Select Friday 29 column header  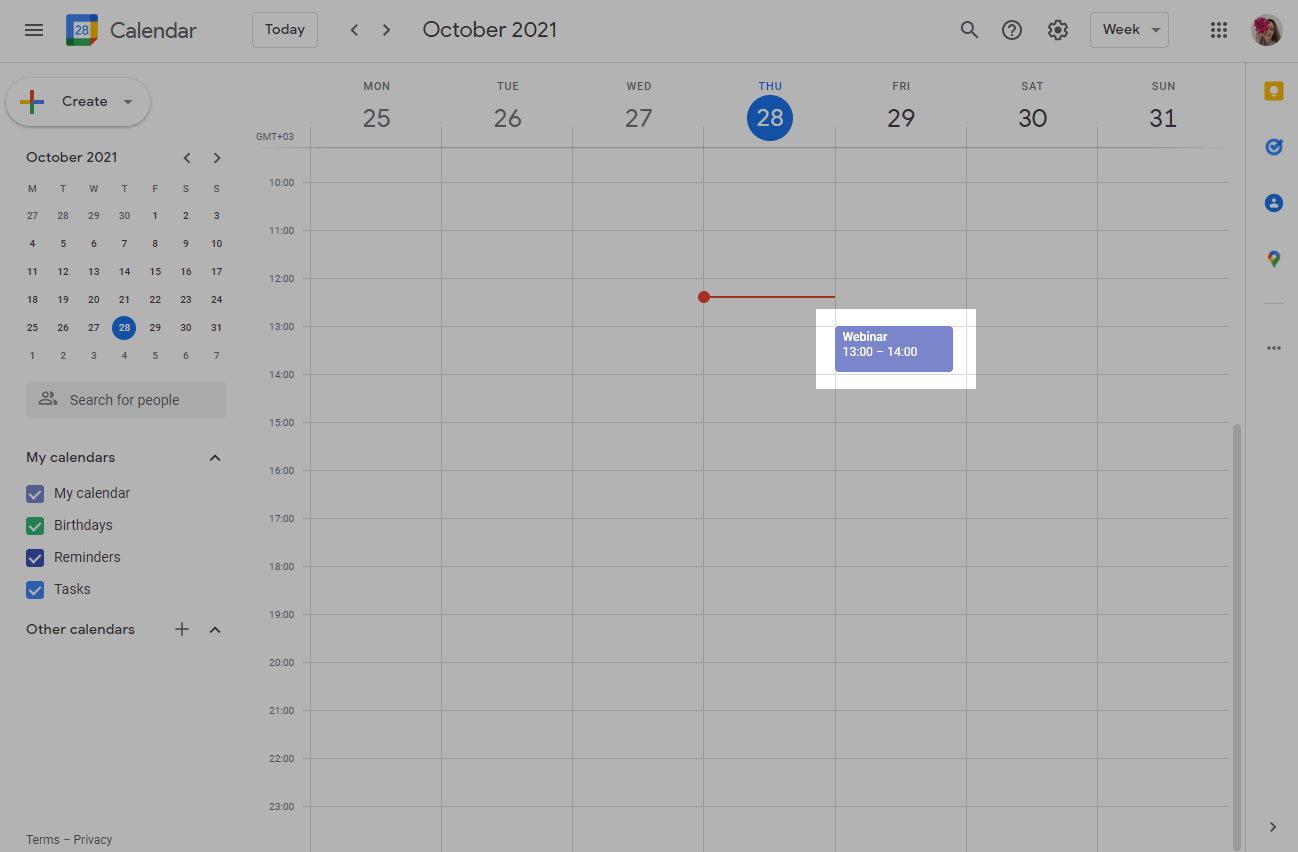(901, 107)
